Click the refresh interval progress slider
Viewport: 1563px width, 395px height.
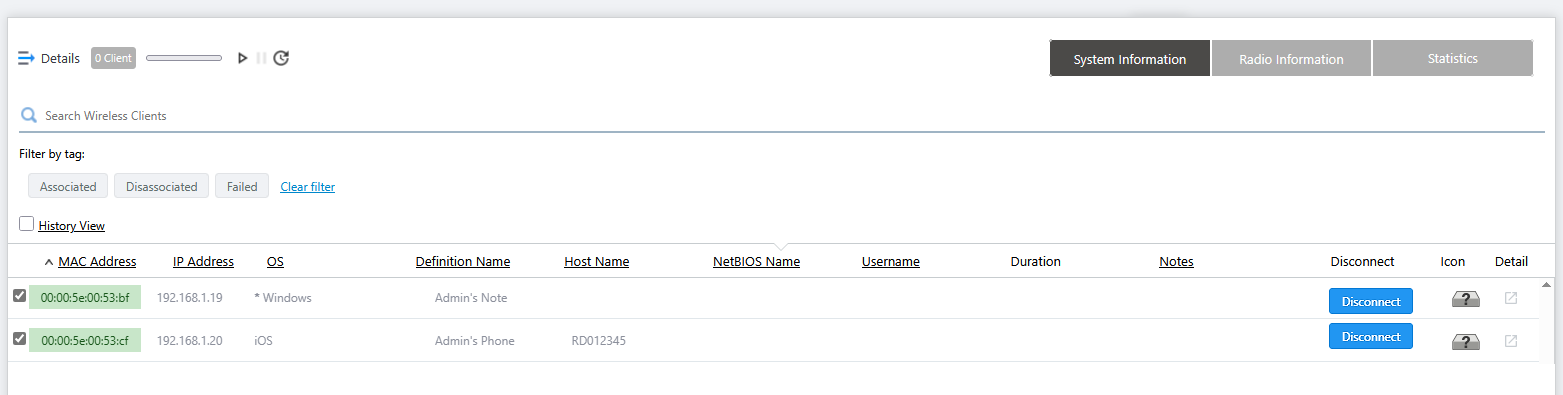(x=184, y=58)
